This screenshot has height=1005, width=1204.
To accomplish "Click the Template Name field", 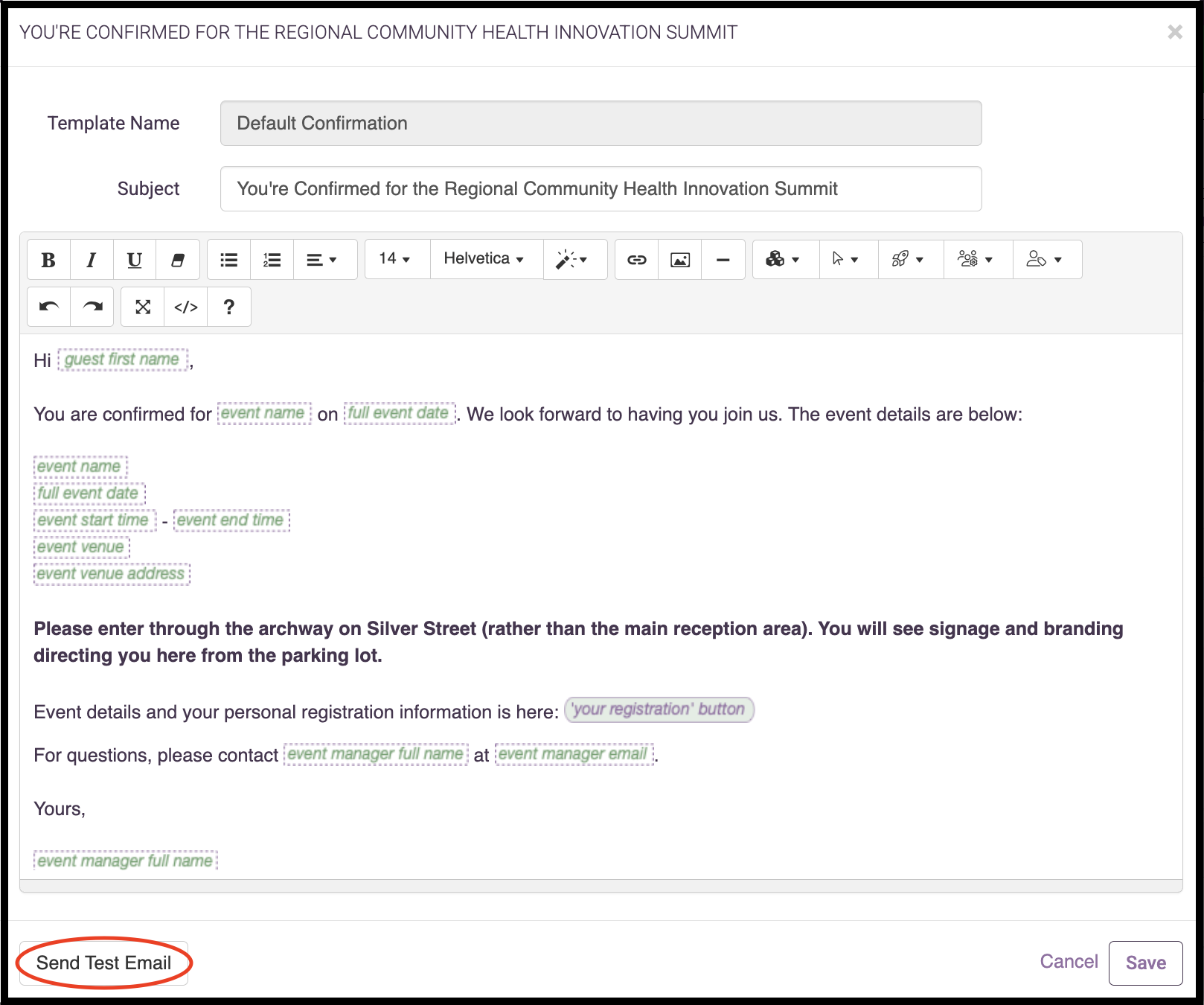I will (601, 124).
